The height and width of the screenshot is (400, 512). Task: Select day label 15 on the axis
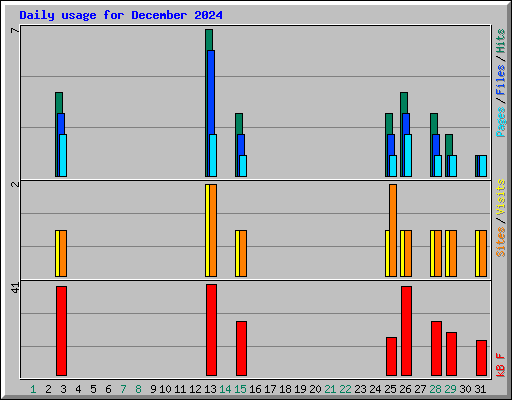point(241,389)
